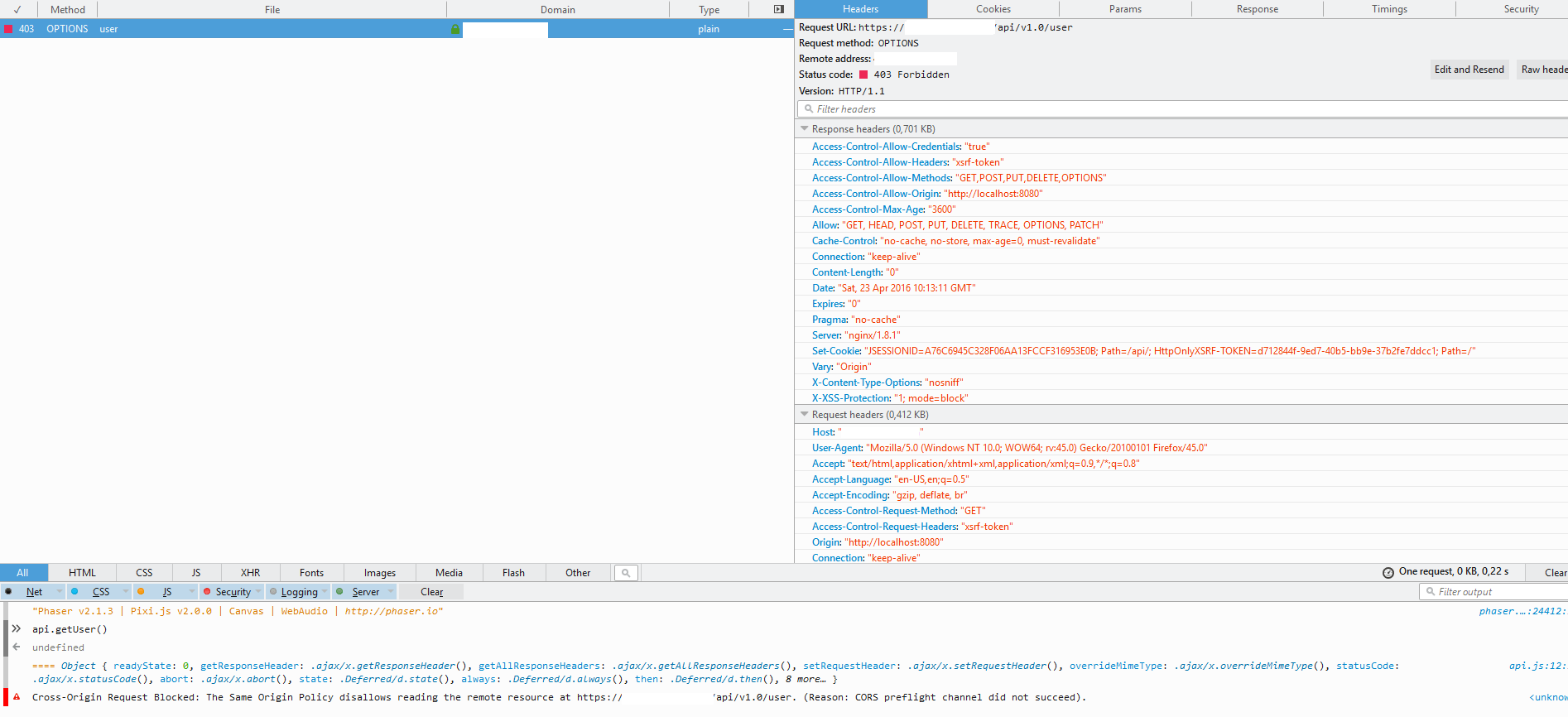Click the Access-Control-Request-Method header row
The image size is (1568, 717).
(x=1181, y=511)
